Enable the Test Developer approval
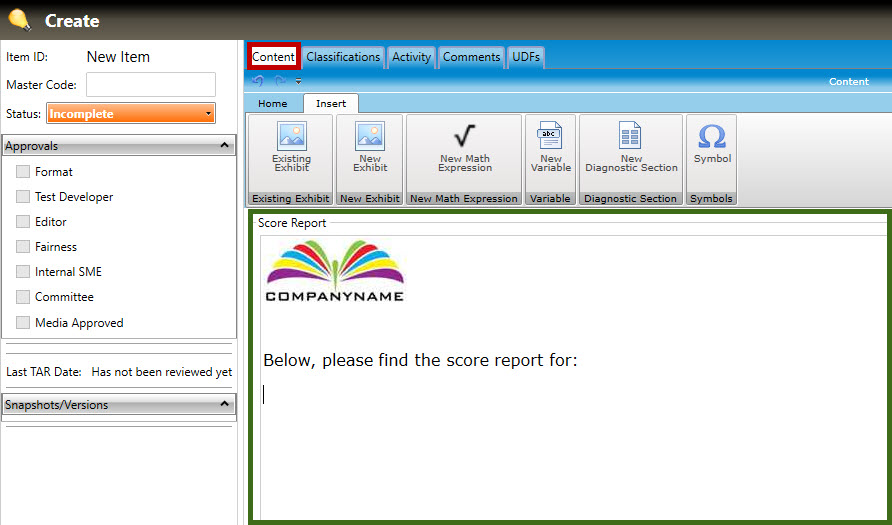The image size is (892, 525). [x=23, y=197]
